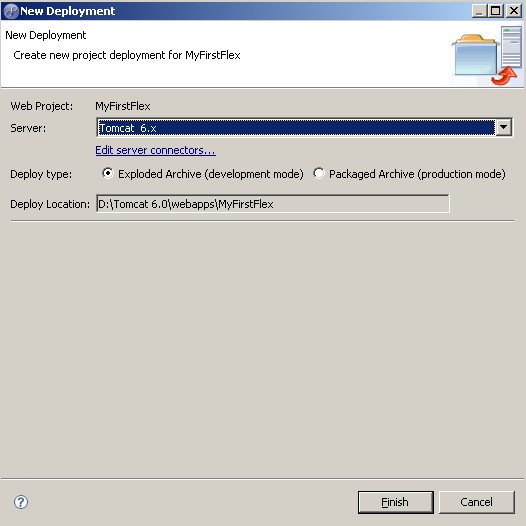Expand the Server dropdown arrow
Image resolution: width=526 pixels, height=526 pixels.
tap(504, 127)
